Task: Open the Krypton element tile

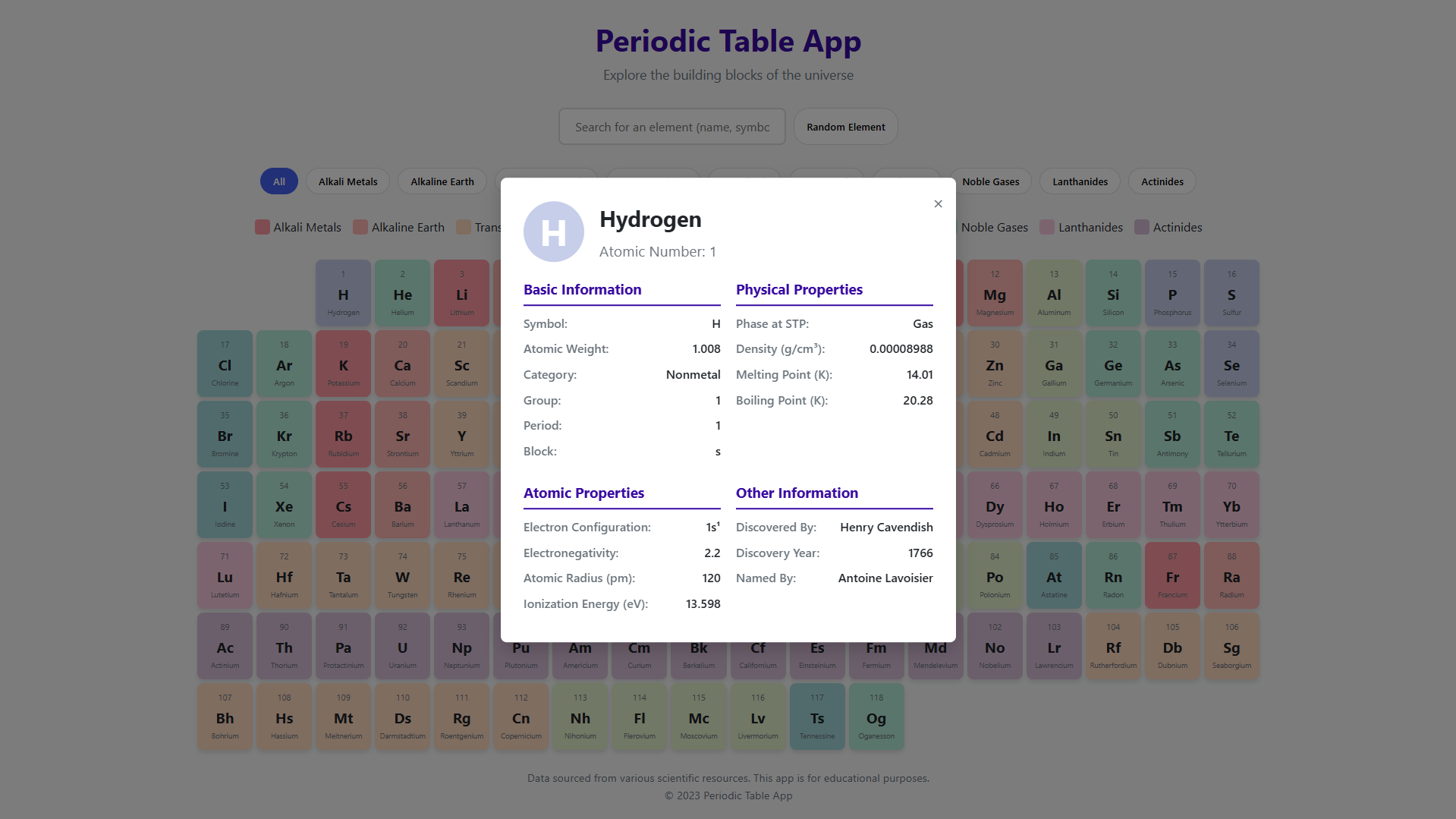Action: (x=285, y=434)
